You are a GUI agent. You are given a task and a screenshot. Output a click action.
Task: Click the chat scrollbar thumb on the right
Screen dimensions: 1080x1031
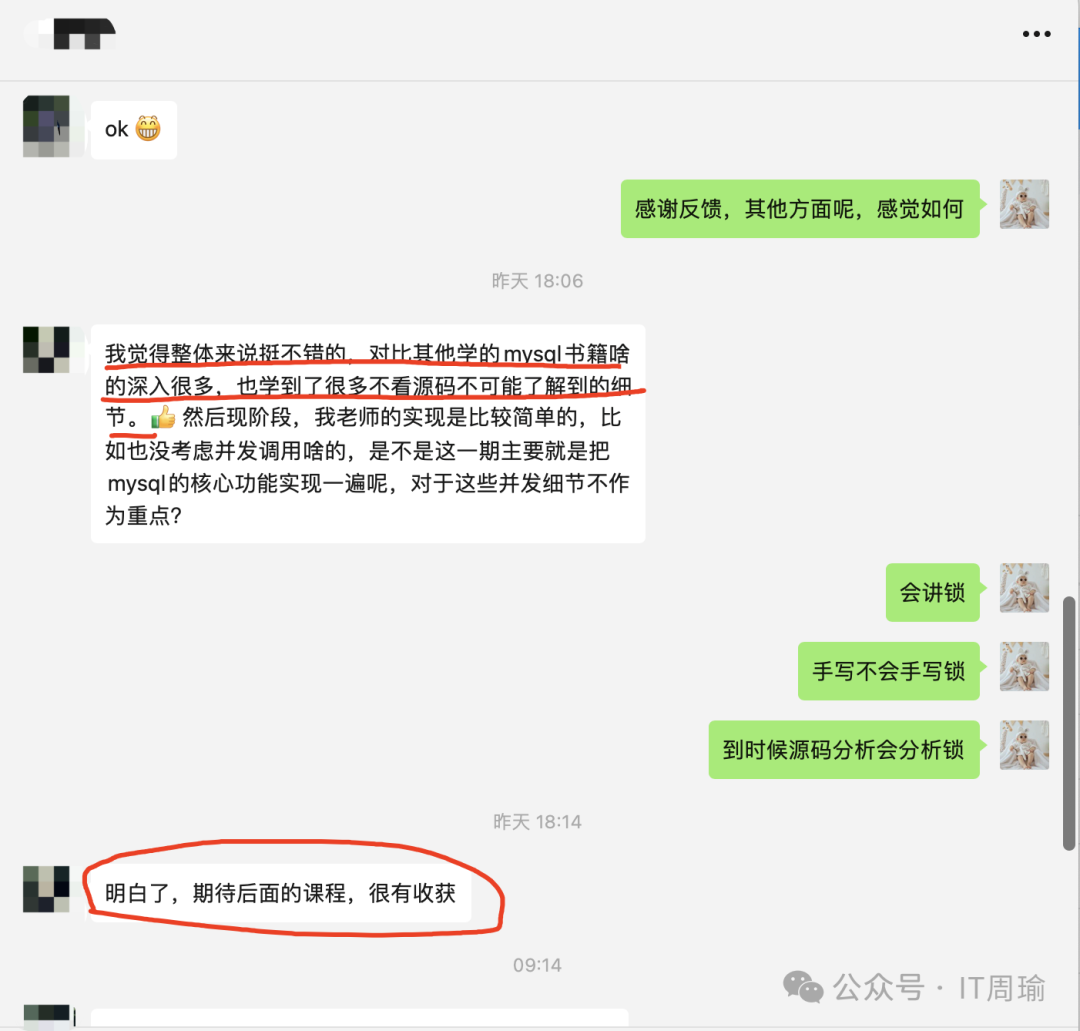point(1069,723)
